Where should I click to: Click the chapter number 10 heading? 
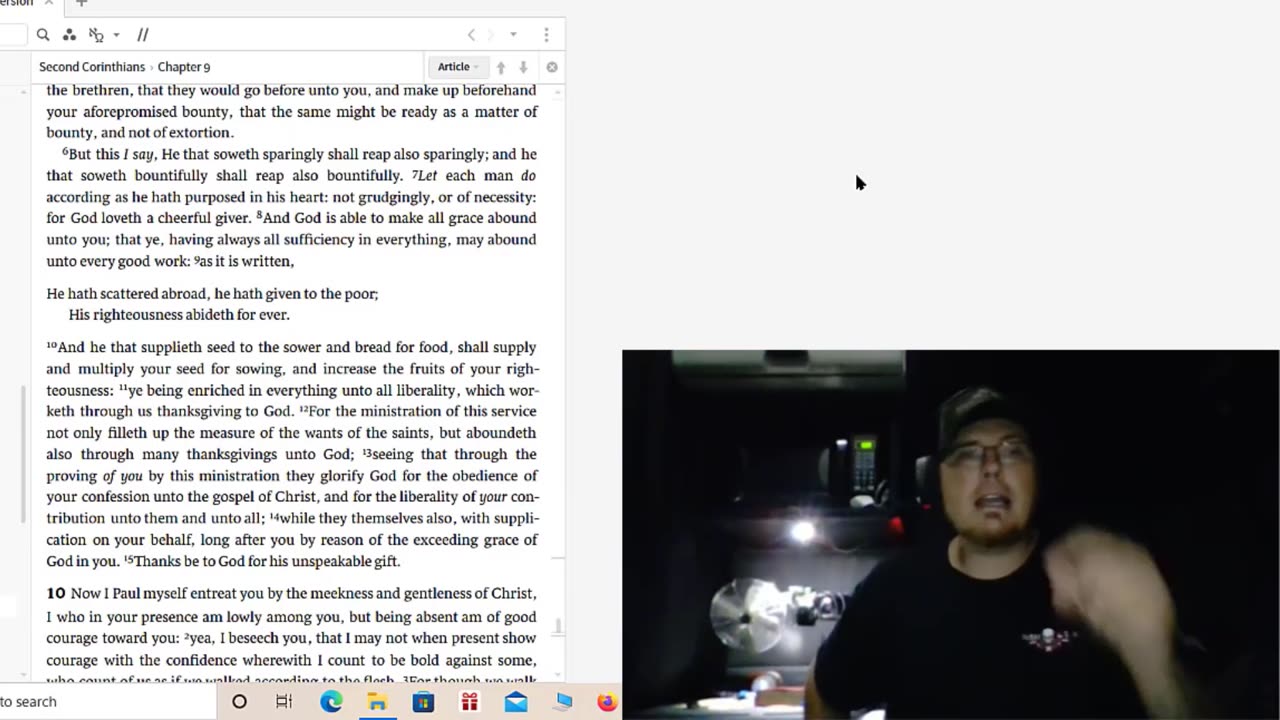point(56,593)
